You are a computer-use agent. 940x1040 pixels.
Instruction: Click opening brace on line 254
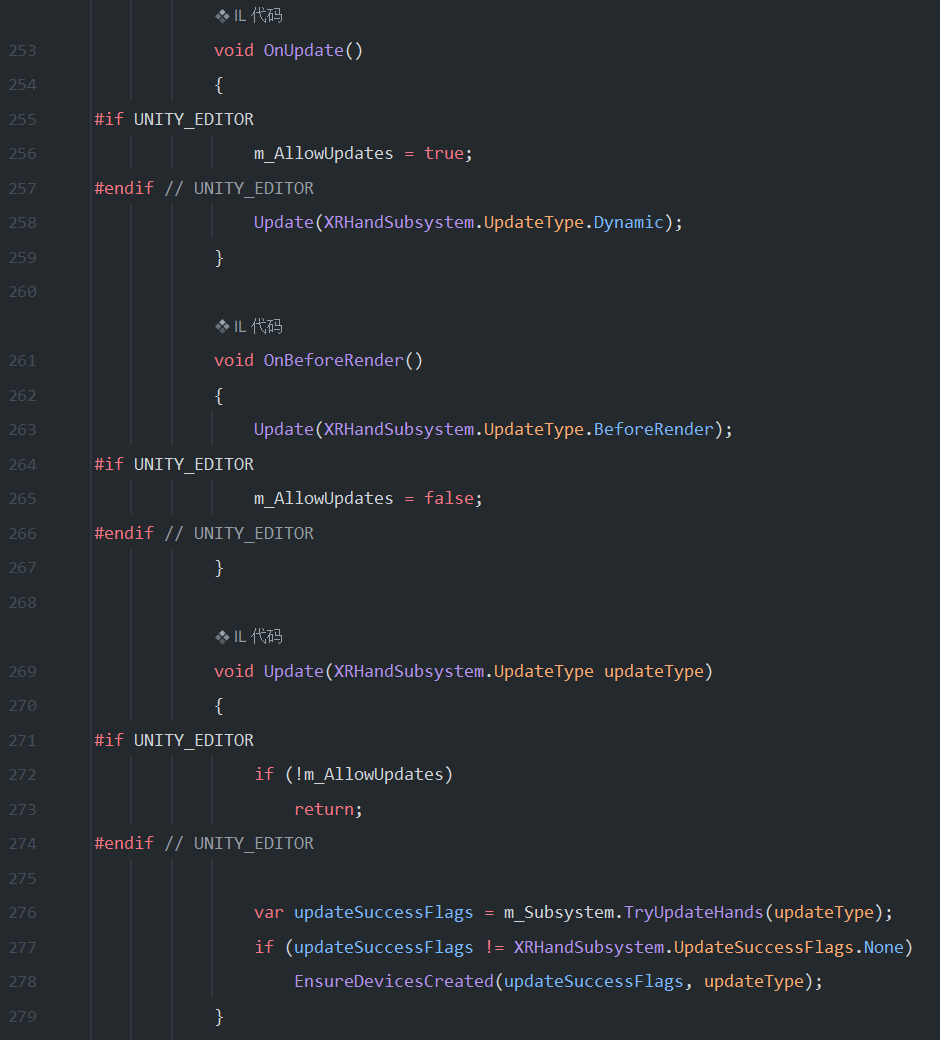(x=219, y=85)
